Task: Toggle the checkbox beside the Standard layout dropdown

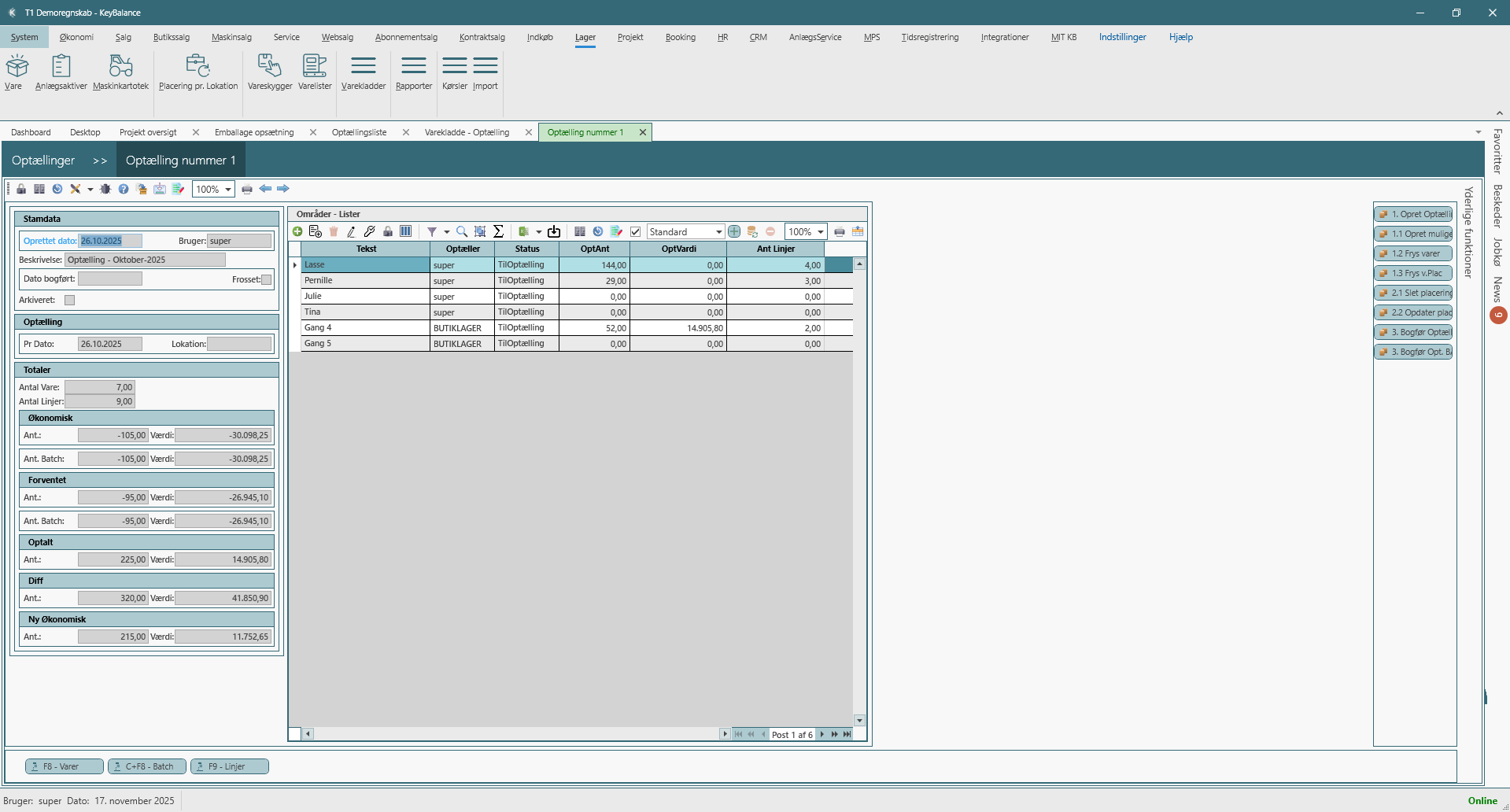Action: click(636, 231)
